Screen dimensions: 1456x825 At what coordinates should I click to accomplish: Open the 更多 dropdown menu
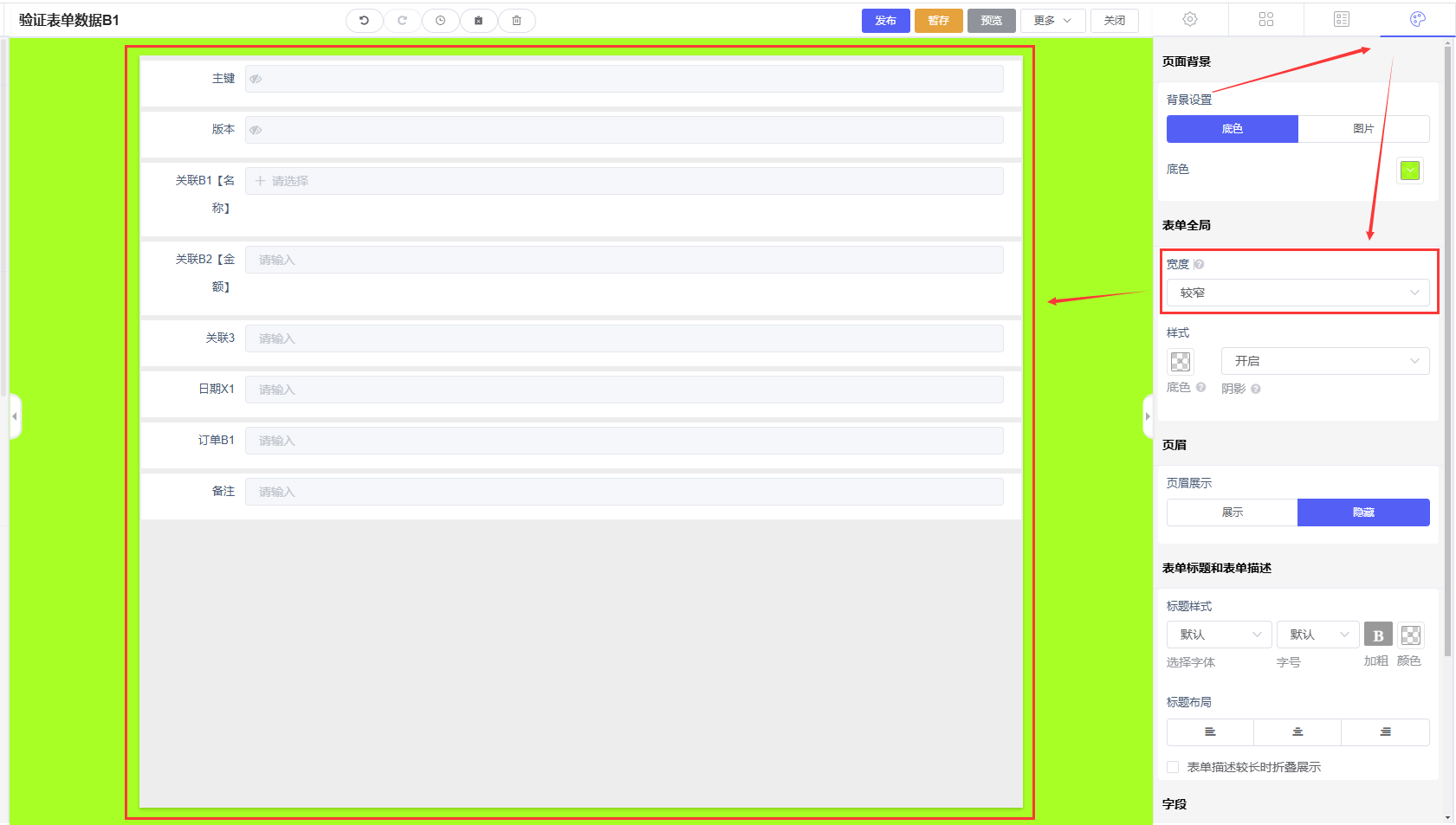pyautogui.click(x=1052, y=21)
